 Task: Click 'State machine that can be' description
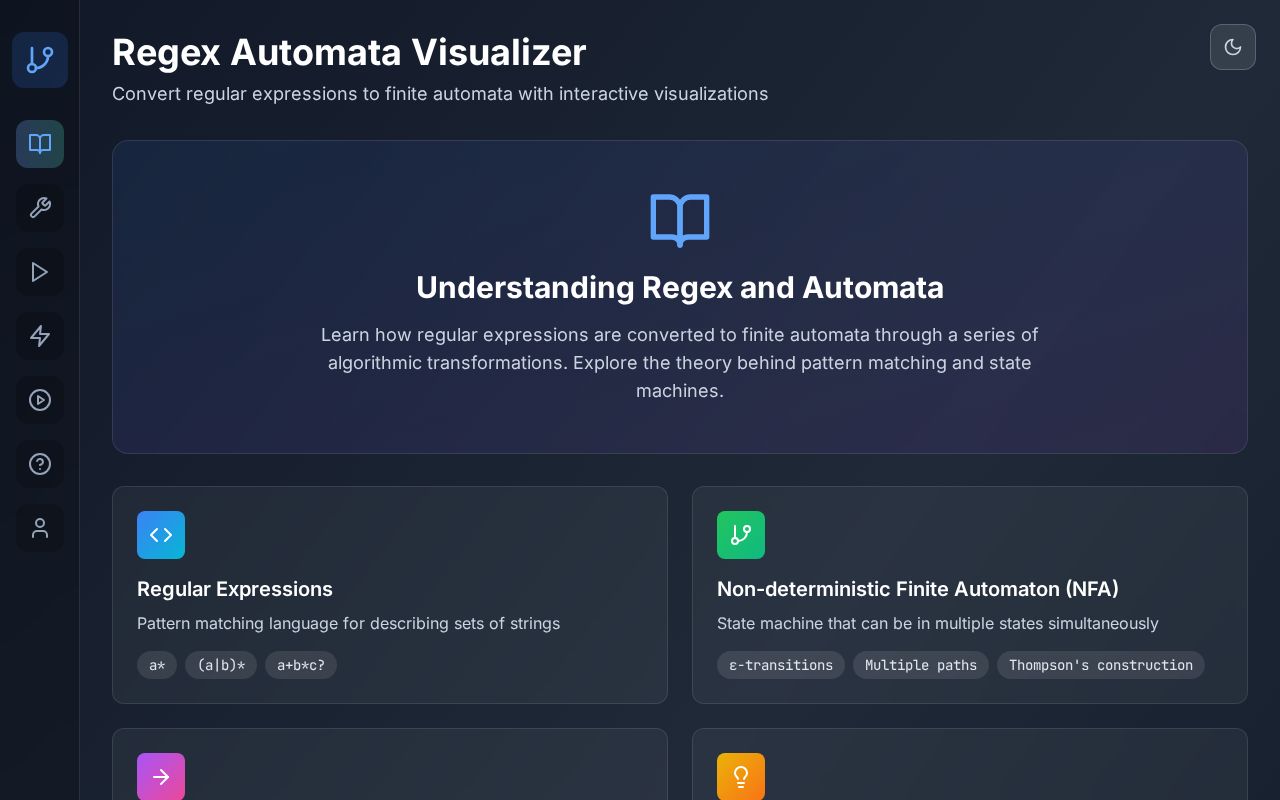click(938, 623)
